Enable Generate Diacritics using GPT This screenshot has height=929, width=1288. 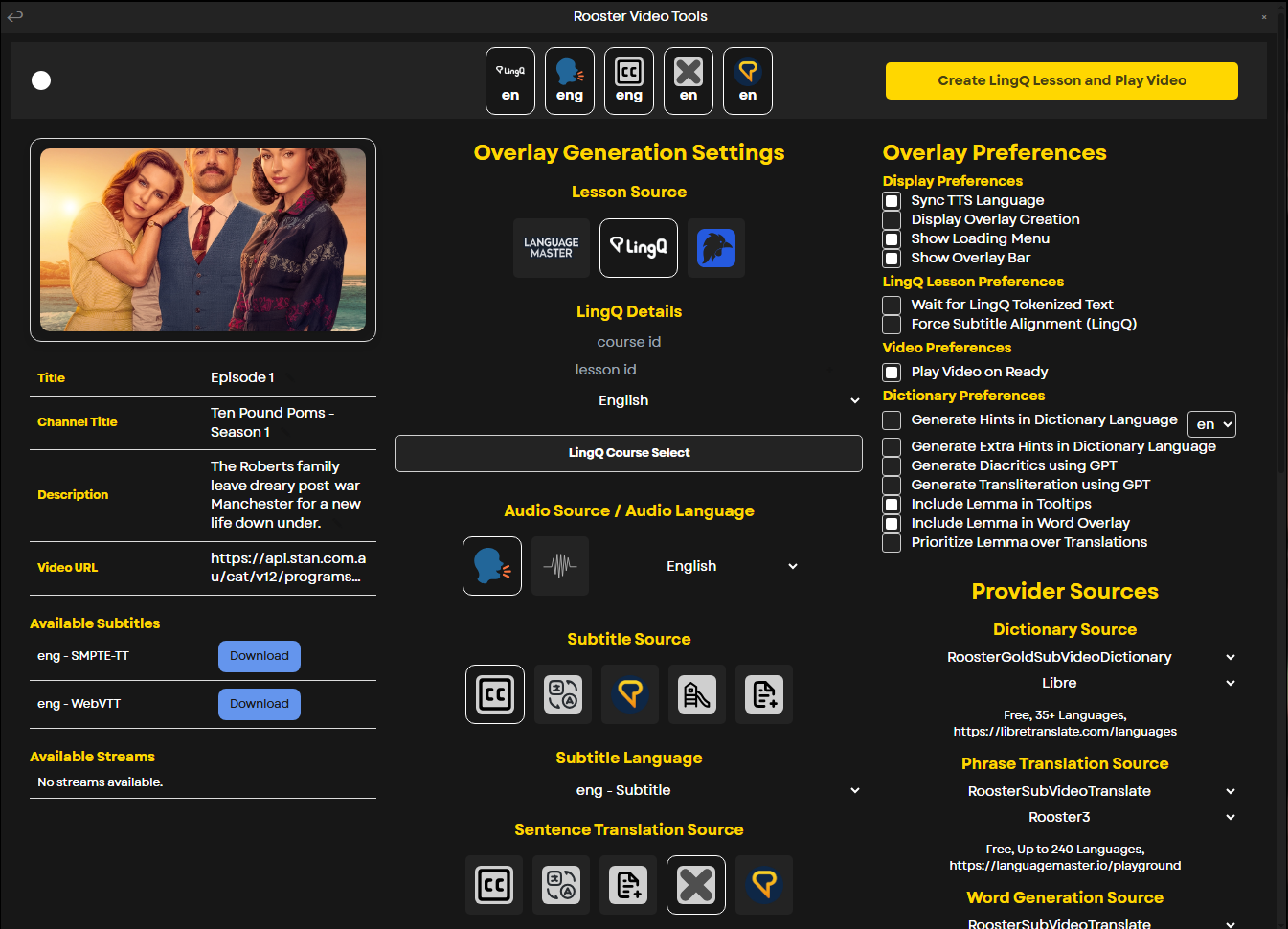892,466
